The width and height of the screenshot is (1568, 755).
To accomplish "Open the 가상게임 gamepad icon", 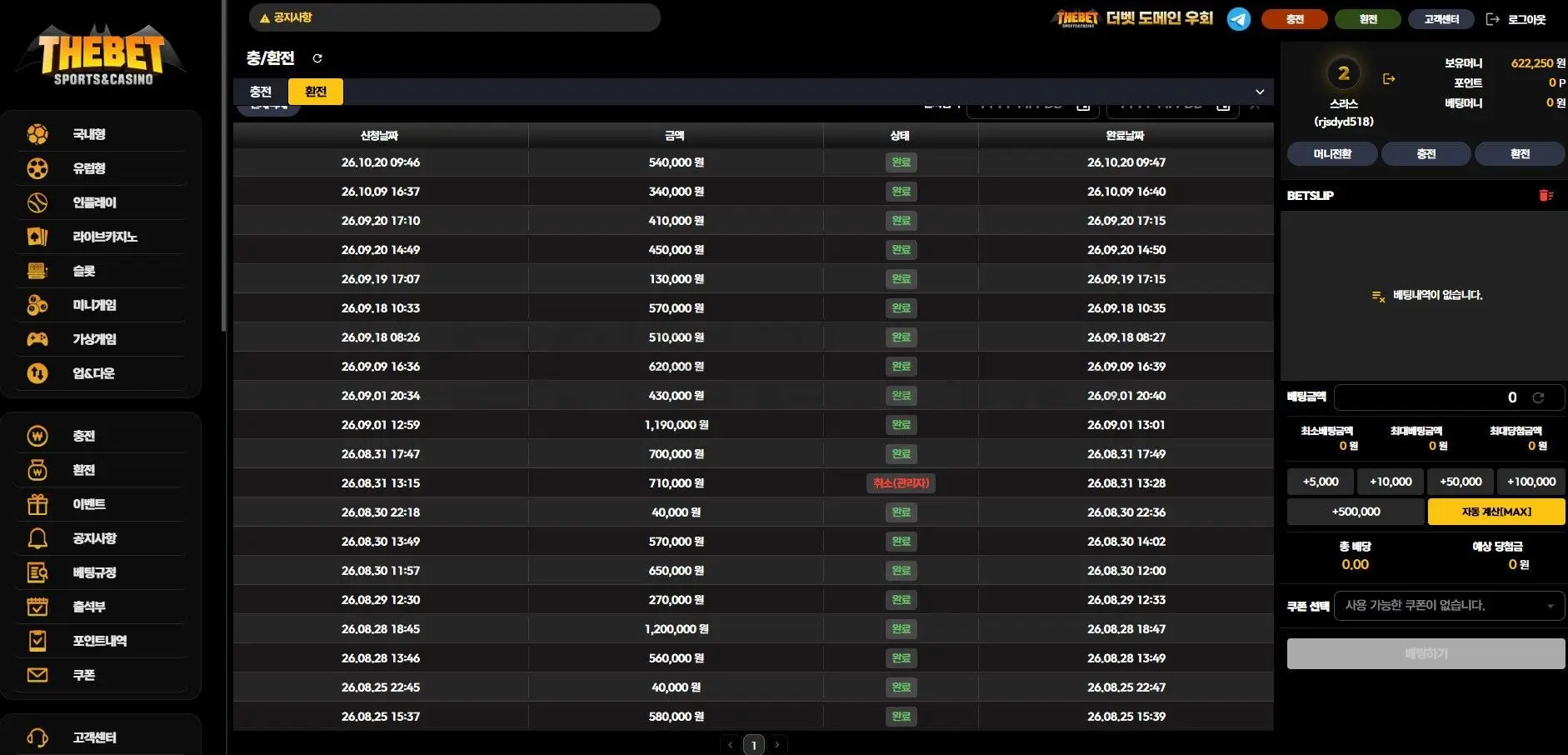I will tap(37, 339).
